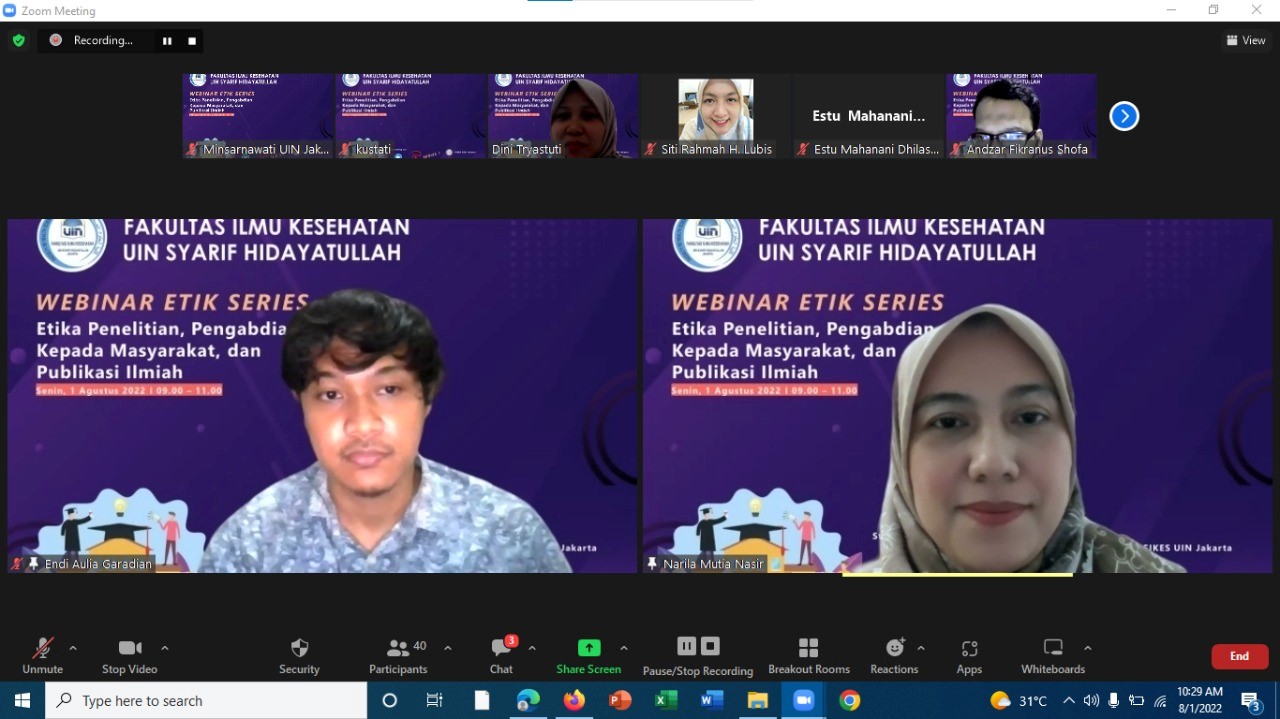End the meeting
This screenshot has height=719, width=1280.
(x=1239, y=656)
